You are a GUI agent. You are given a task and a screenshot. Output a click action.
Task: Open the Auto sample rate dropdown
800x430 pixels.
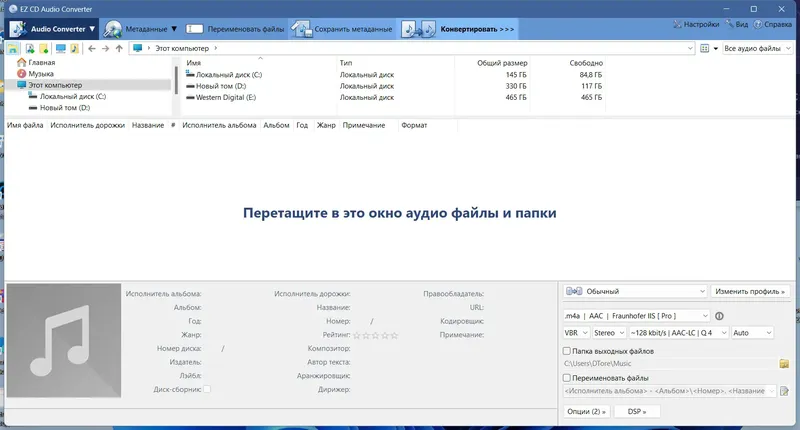tap(752, 333)
